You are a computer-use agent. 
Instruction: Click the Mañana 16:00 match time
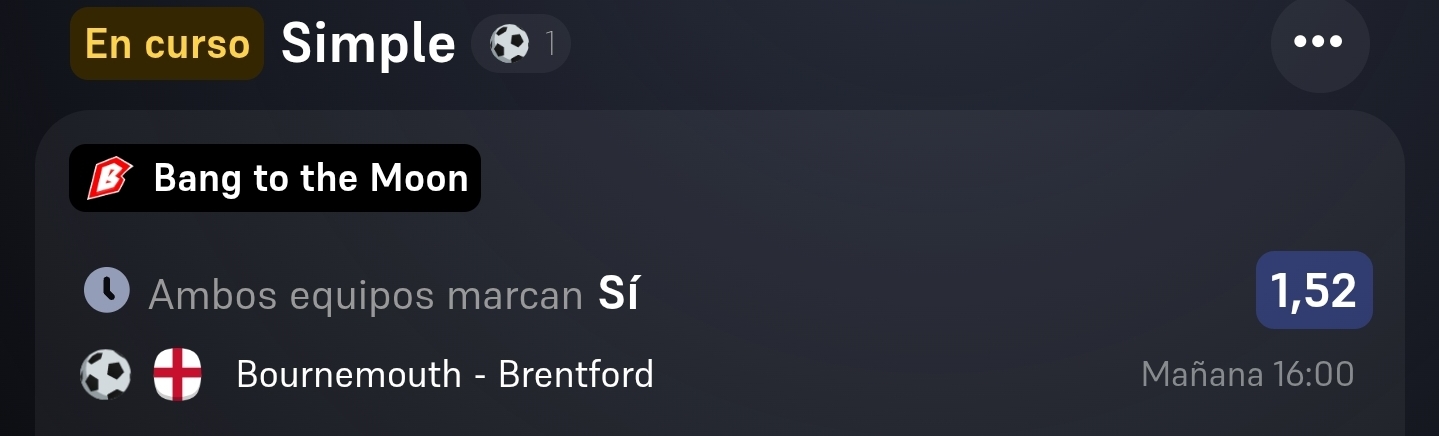pyautogui.click(x=1248, y=375)
